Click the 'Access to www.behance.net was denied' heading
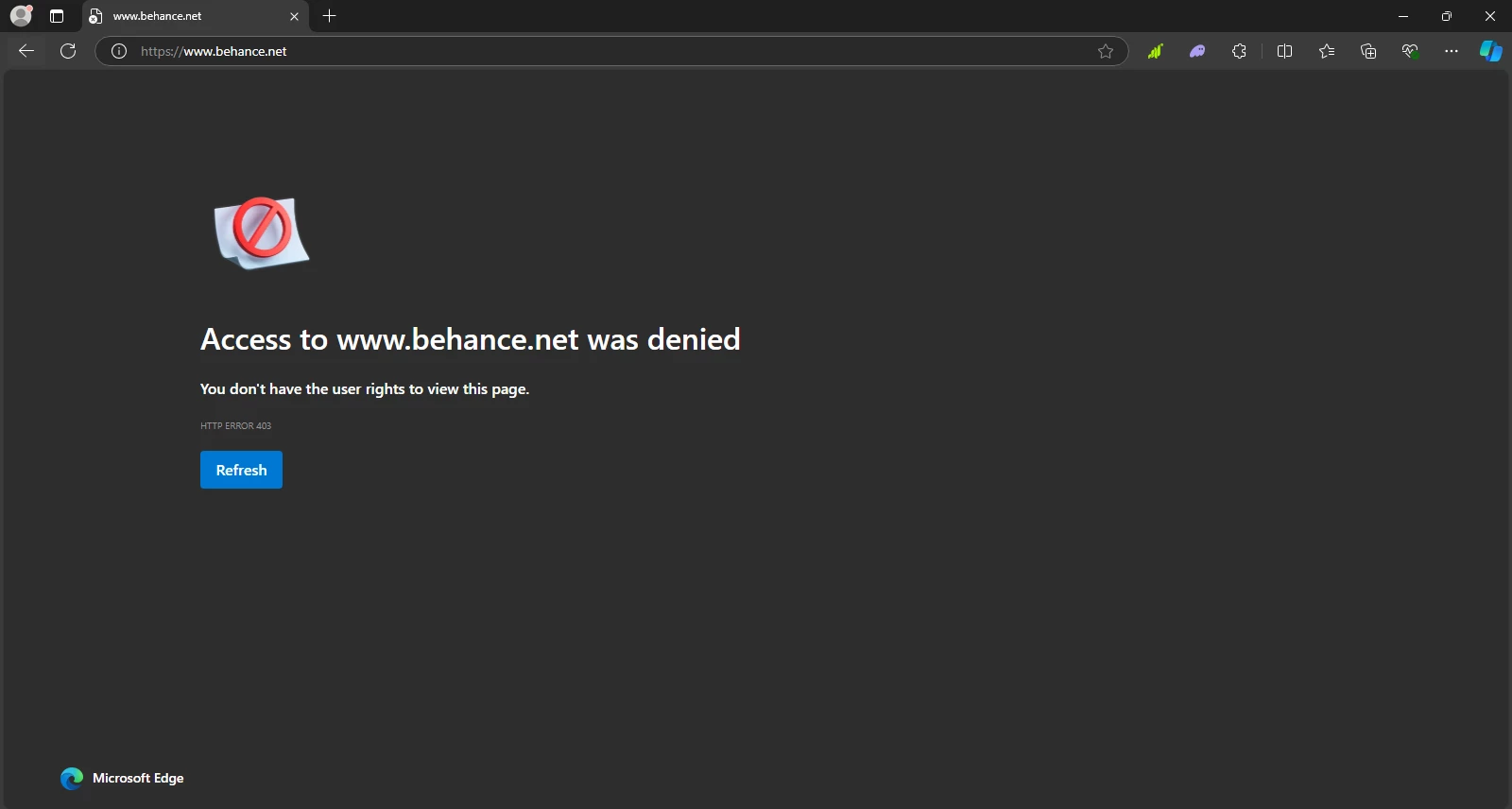 [x=471, y=339]
